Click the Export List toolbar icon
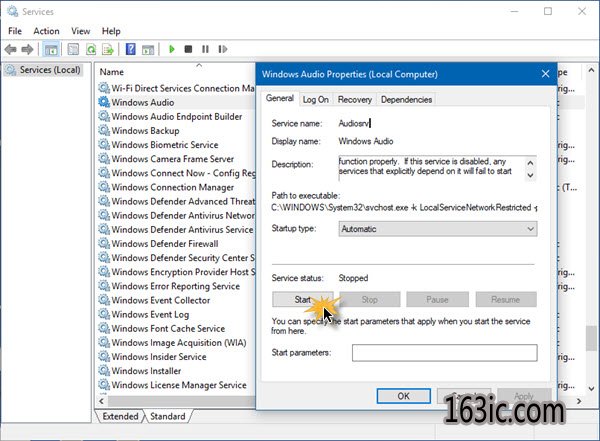The height and width of the screenshot is (441, 600). point(108,49)
